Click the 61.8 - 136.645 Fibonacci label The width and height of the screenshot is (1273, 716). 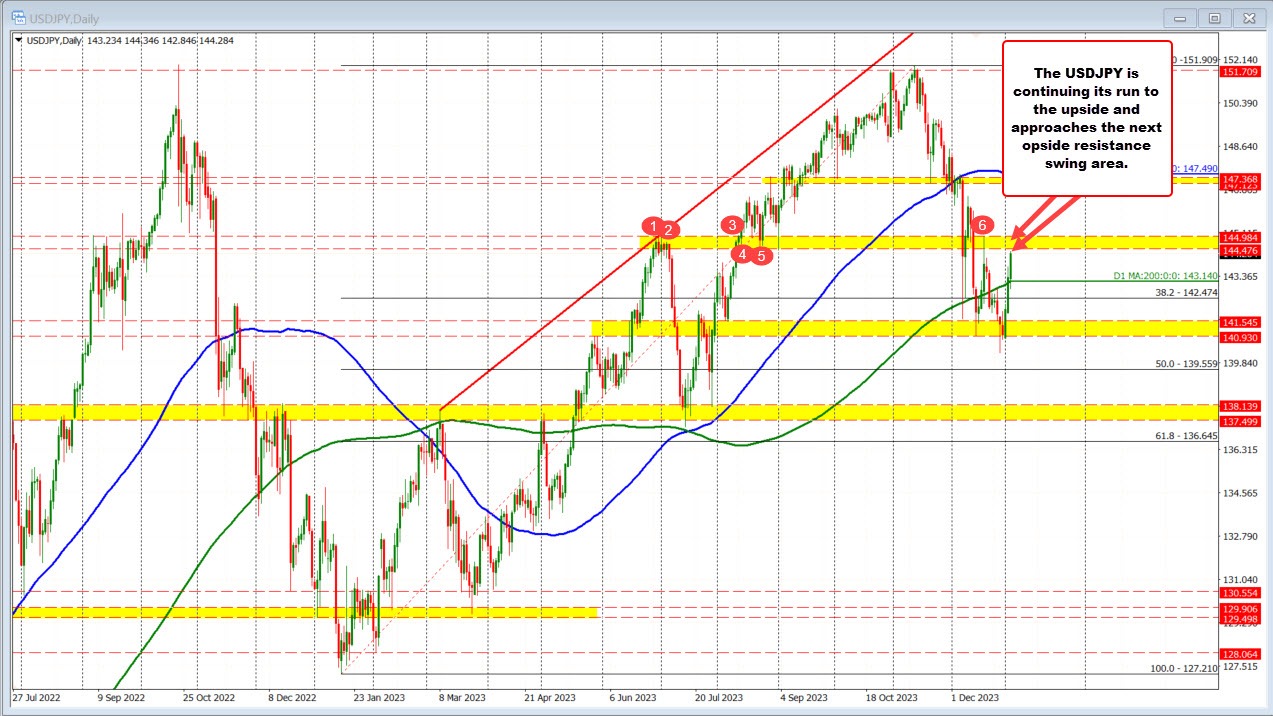click(1186, 436)
